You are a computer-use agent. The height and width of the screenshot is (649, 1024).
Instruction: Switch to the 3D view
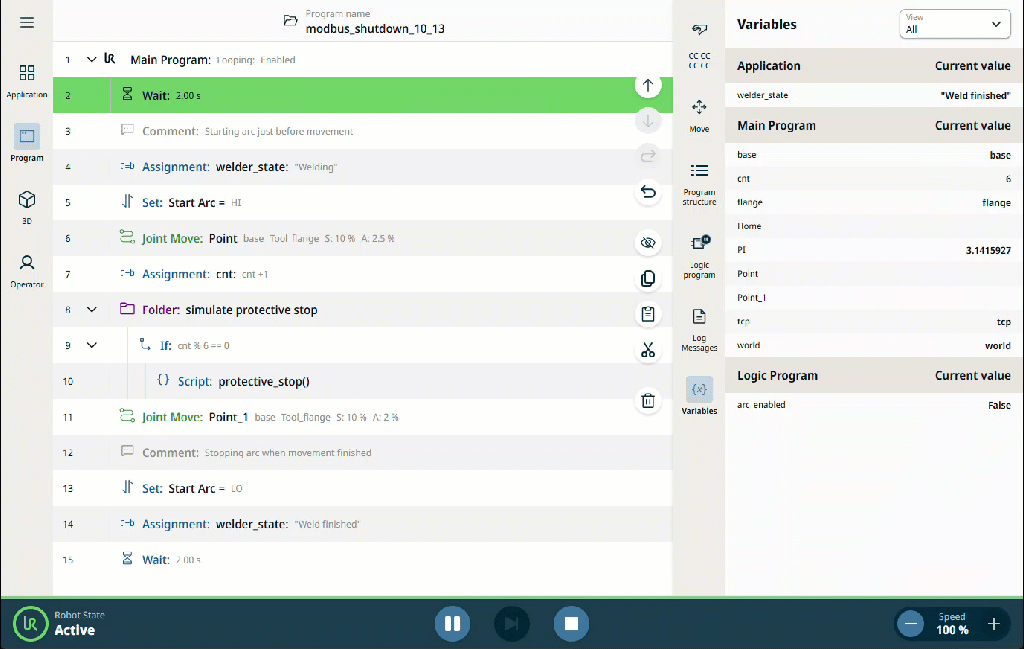(27, 207)
